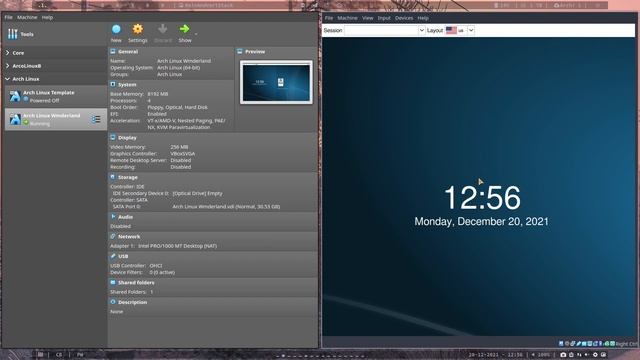Expand the Core machine group

click(7, 53)
